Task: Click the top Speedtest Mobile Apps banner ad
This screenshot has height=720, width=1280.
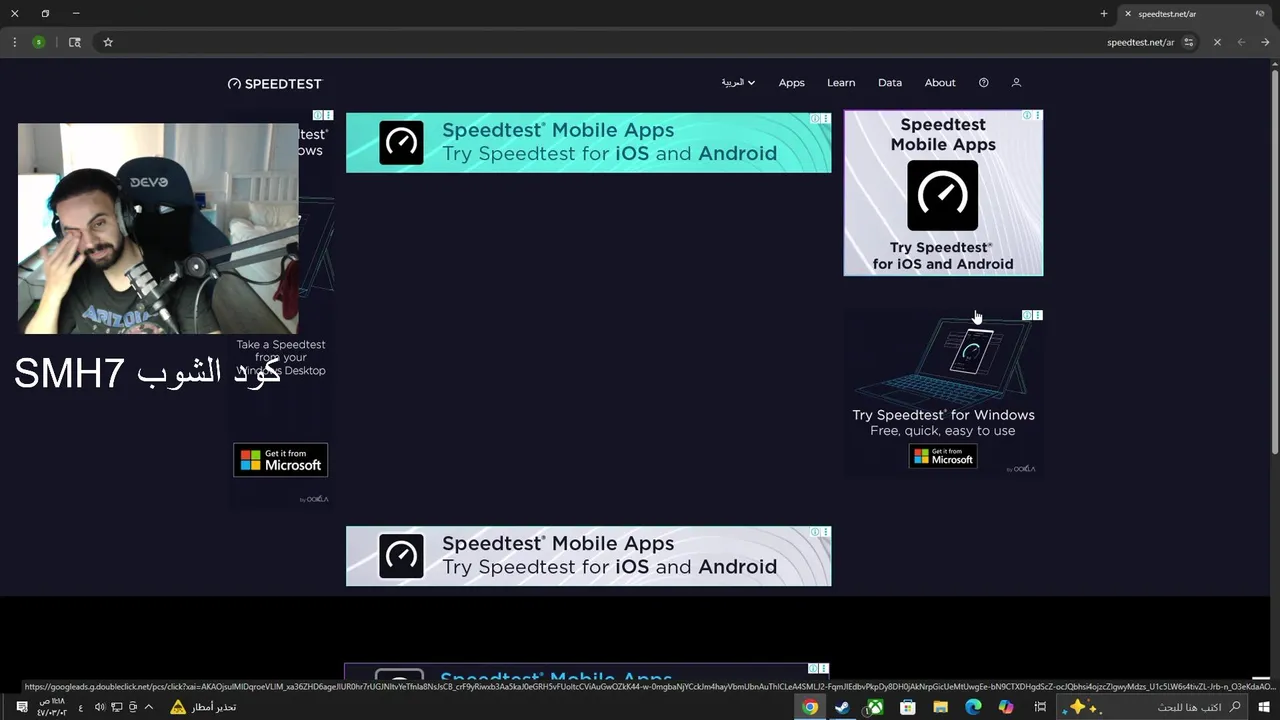Action: point(588,142)
